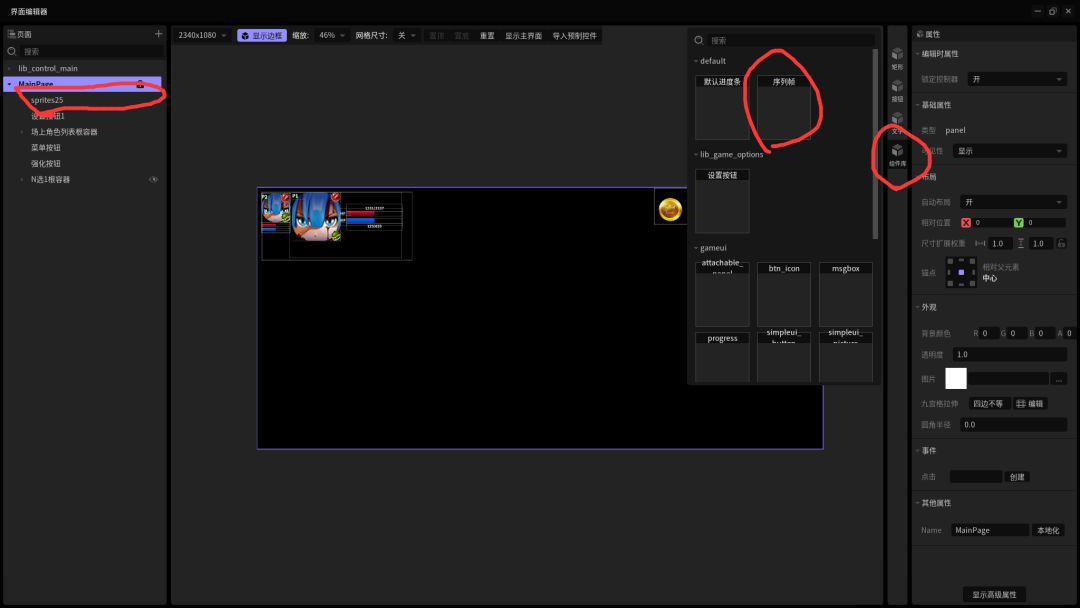
Task: Collapse the lib_game_options component group
Action: [696, 154]
